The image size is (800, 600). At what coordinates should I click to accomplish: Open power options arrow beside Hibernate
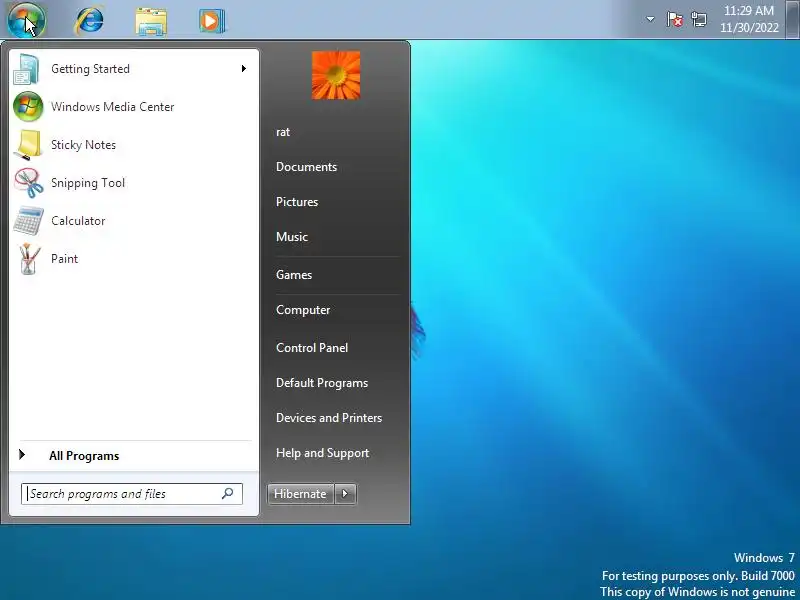point(345,494)
